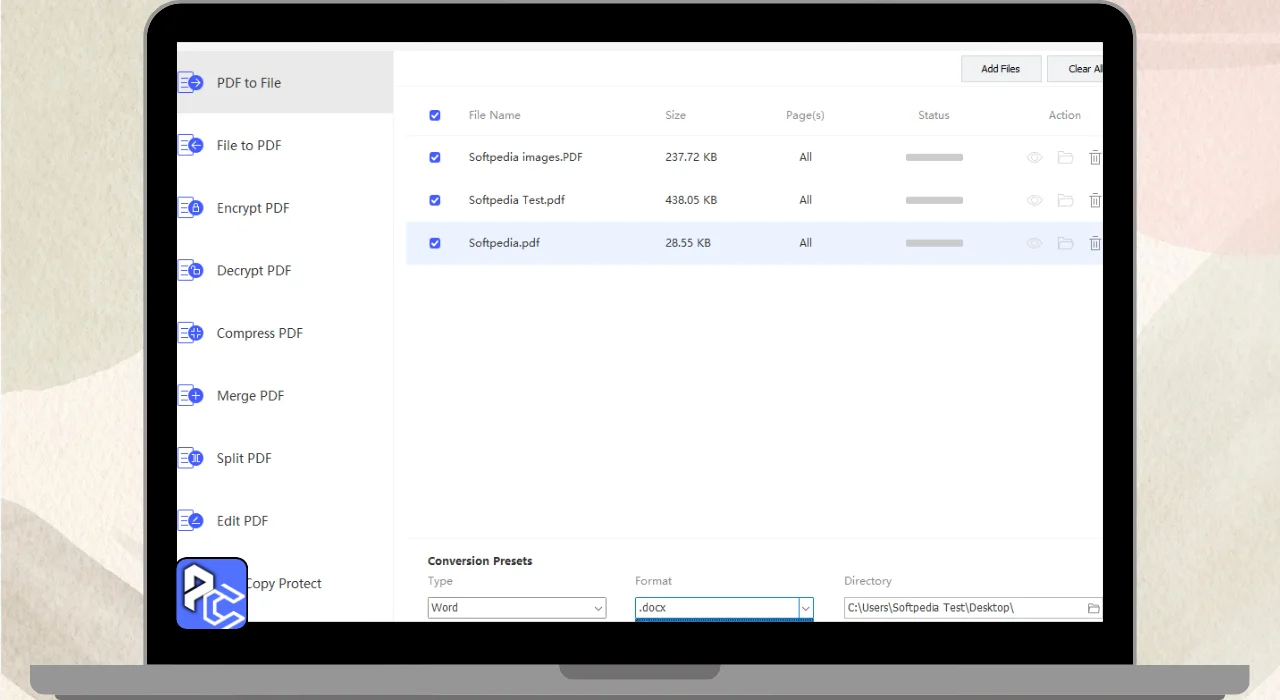Expand the Format dropdown showing .docx
The image size is (1280, 700).
click(805, 608)
